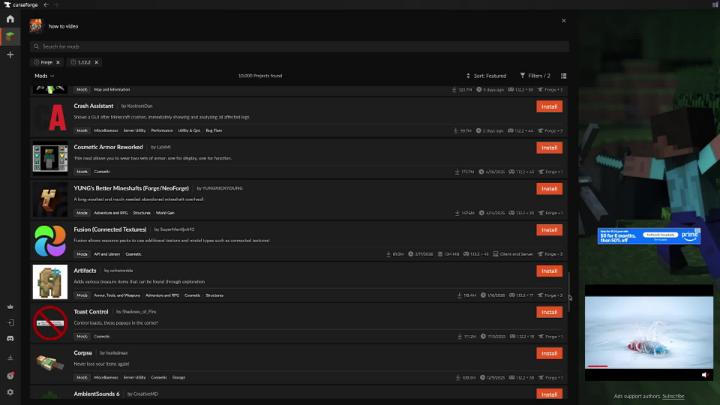Open the CurseForge Home sidebar icon
Viewport: 720px width, 405px height.
coord(10,18)
